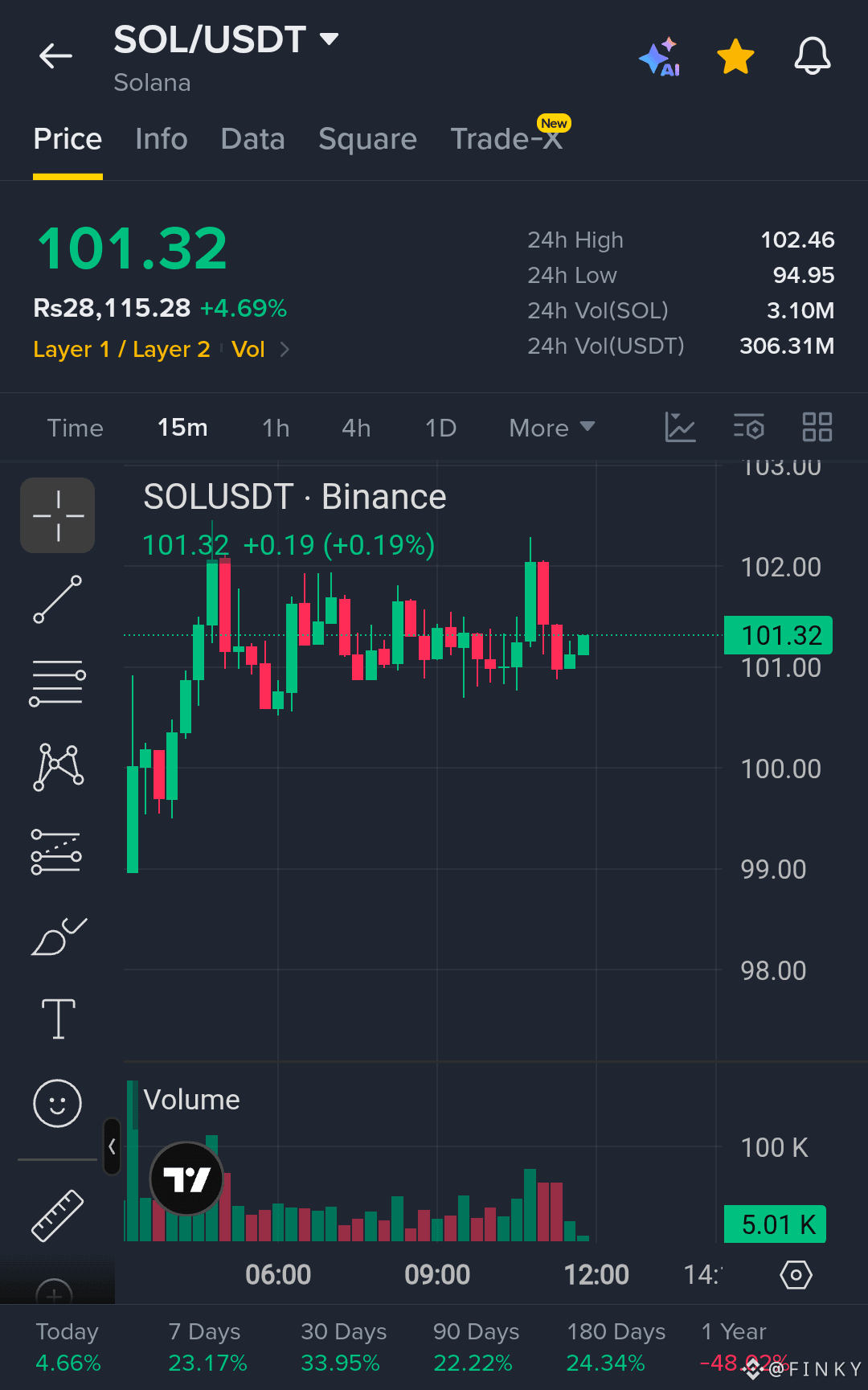
Task: Select the horizontal lines Fibonacci tool
Action: pyautogui.click(x=58, y=683)
